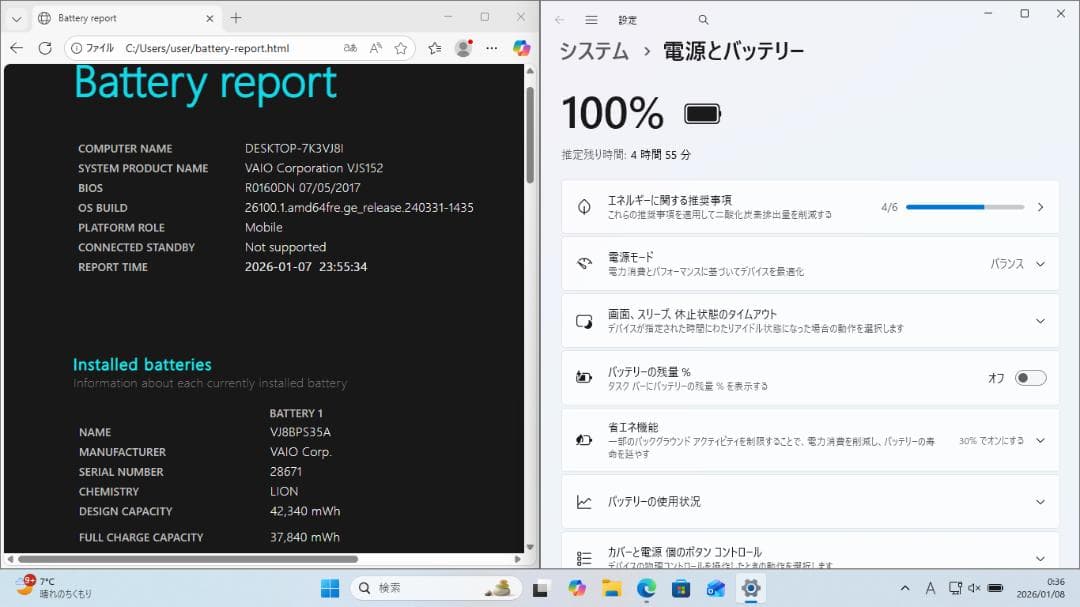Viewport: 1080px width, 607px height.
Task: Click the battery icon next to 100%
Action: pyautogui.click(x=701, y=113)
